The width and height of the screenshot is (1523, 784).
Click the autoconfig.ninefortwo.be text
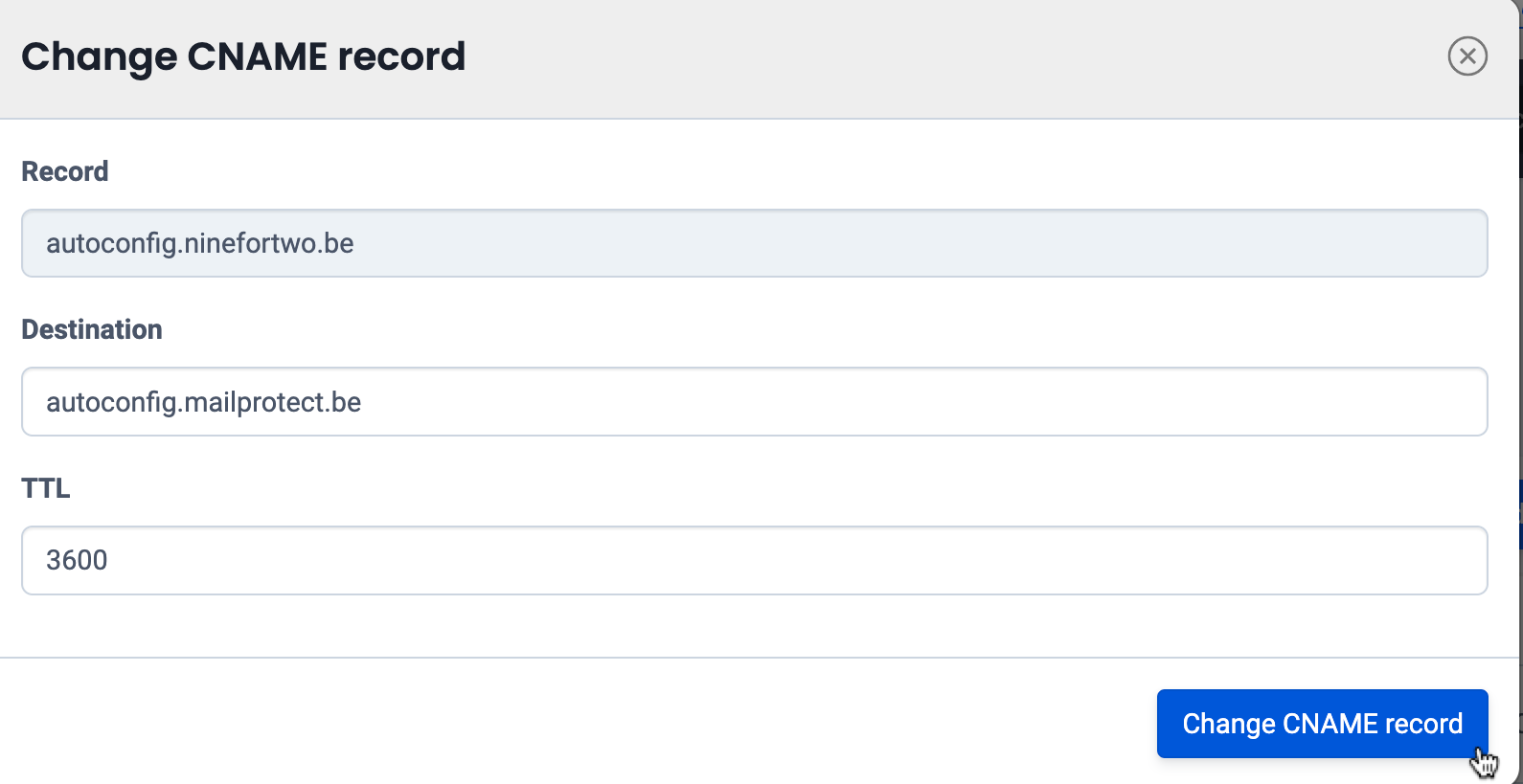tap(200, 243)
